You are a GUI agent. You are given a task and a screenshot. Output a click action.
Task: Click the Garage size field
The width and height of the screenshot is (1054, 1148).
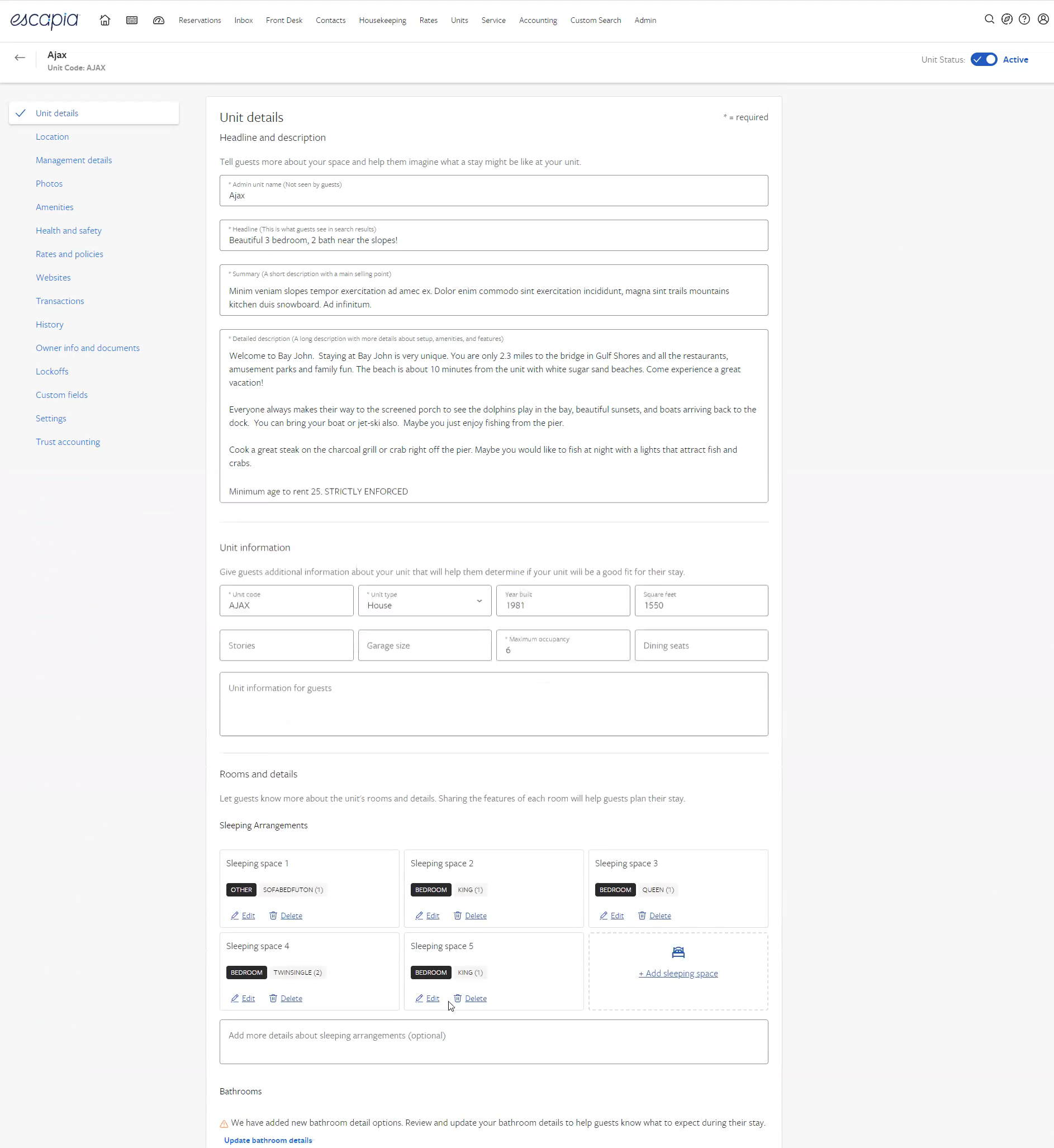[x=424, y=645]
